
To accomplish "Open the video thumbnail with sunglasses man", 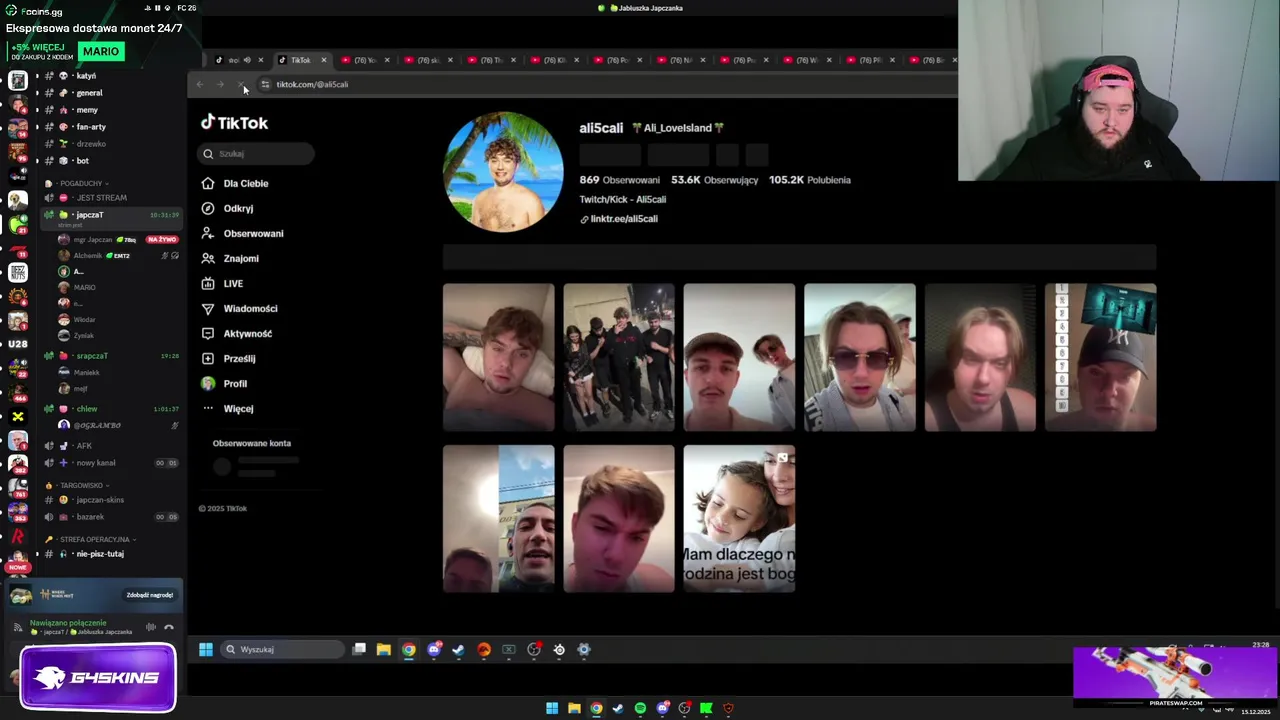I will pos(860,357).
